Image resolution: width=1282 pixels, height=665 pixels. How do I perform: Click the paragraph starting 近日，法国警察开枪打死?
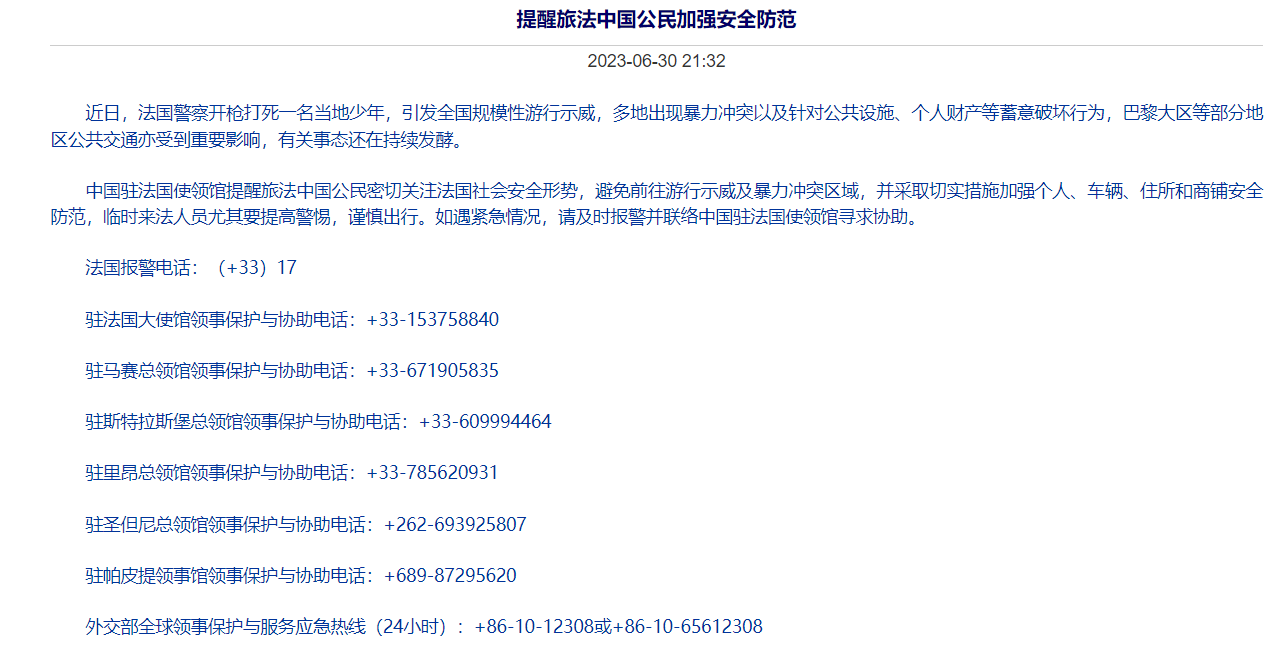click(x=657, y=126)
